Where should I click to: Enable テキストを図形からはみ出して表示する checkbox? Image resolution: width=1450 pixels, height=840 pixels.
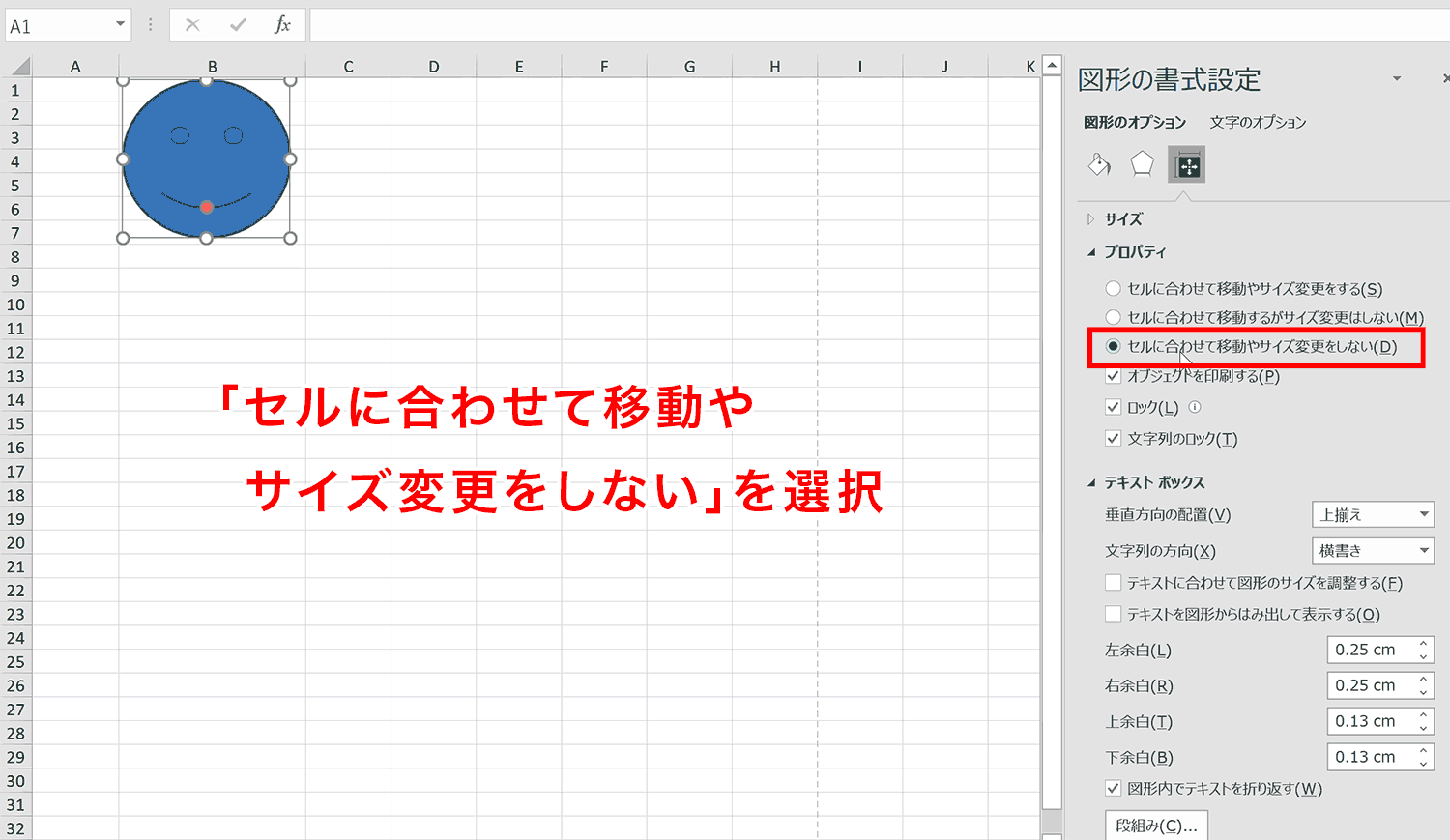tap(1114, 614)
